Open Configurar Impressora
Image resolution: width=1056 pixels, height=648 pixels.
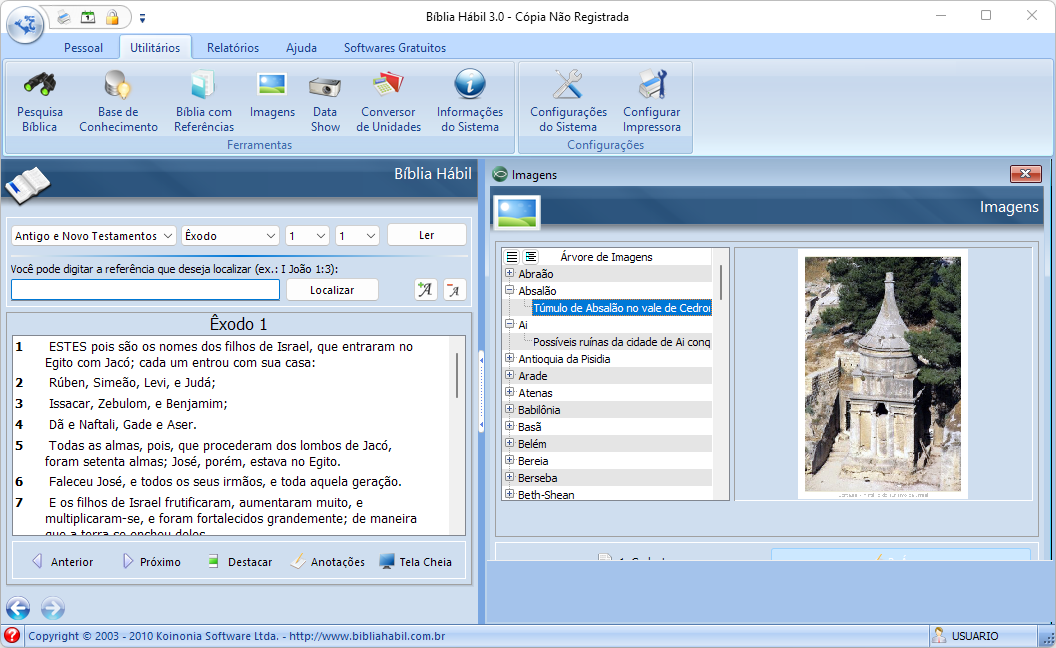(651, 101)
